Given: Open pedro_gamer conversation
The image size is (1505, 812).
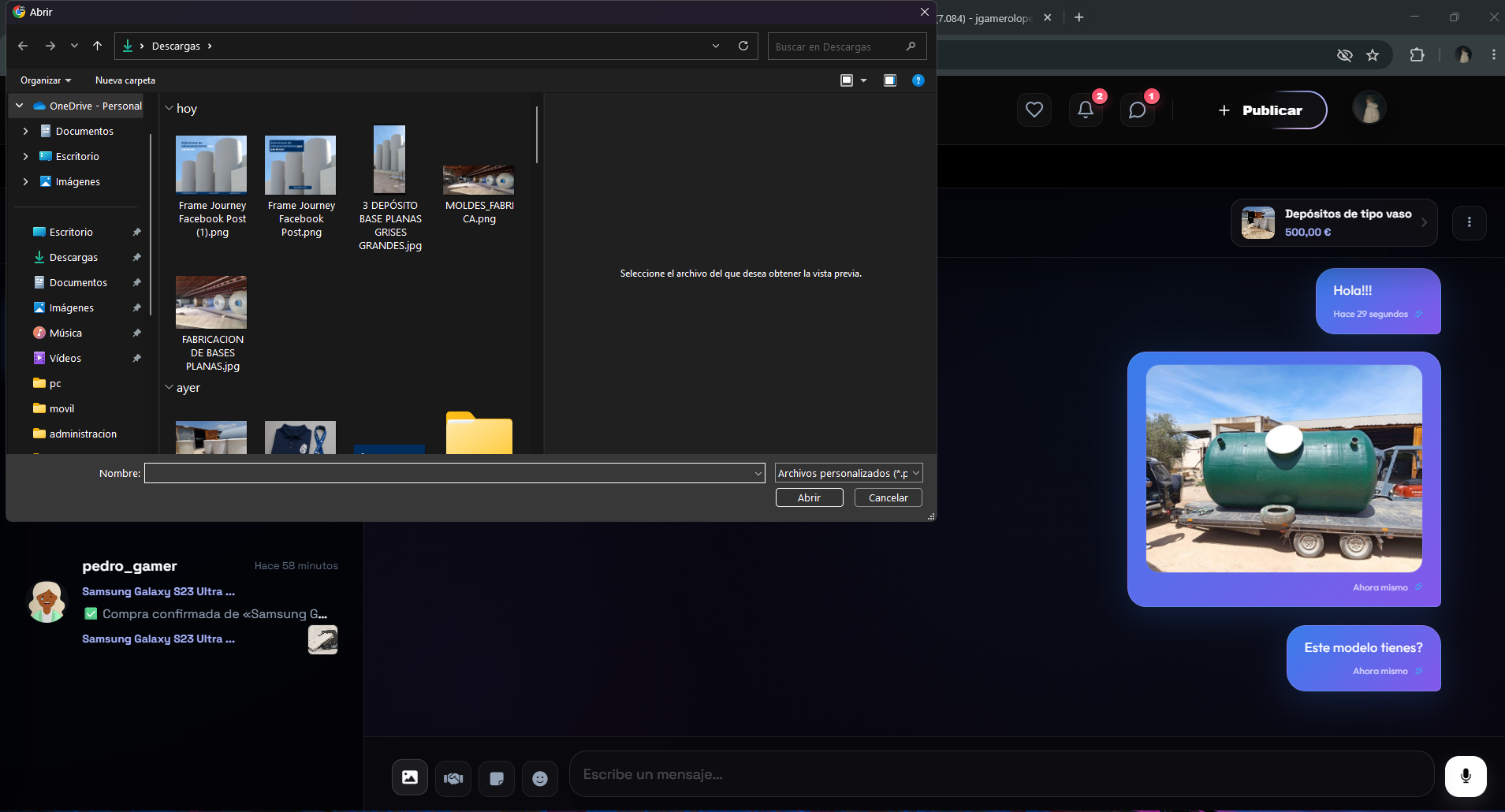Looking at the screenshot, I should pos(182,602).
